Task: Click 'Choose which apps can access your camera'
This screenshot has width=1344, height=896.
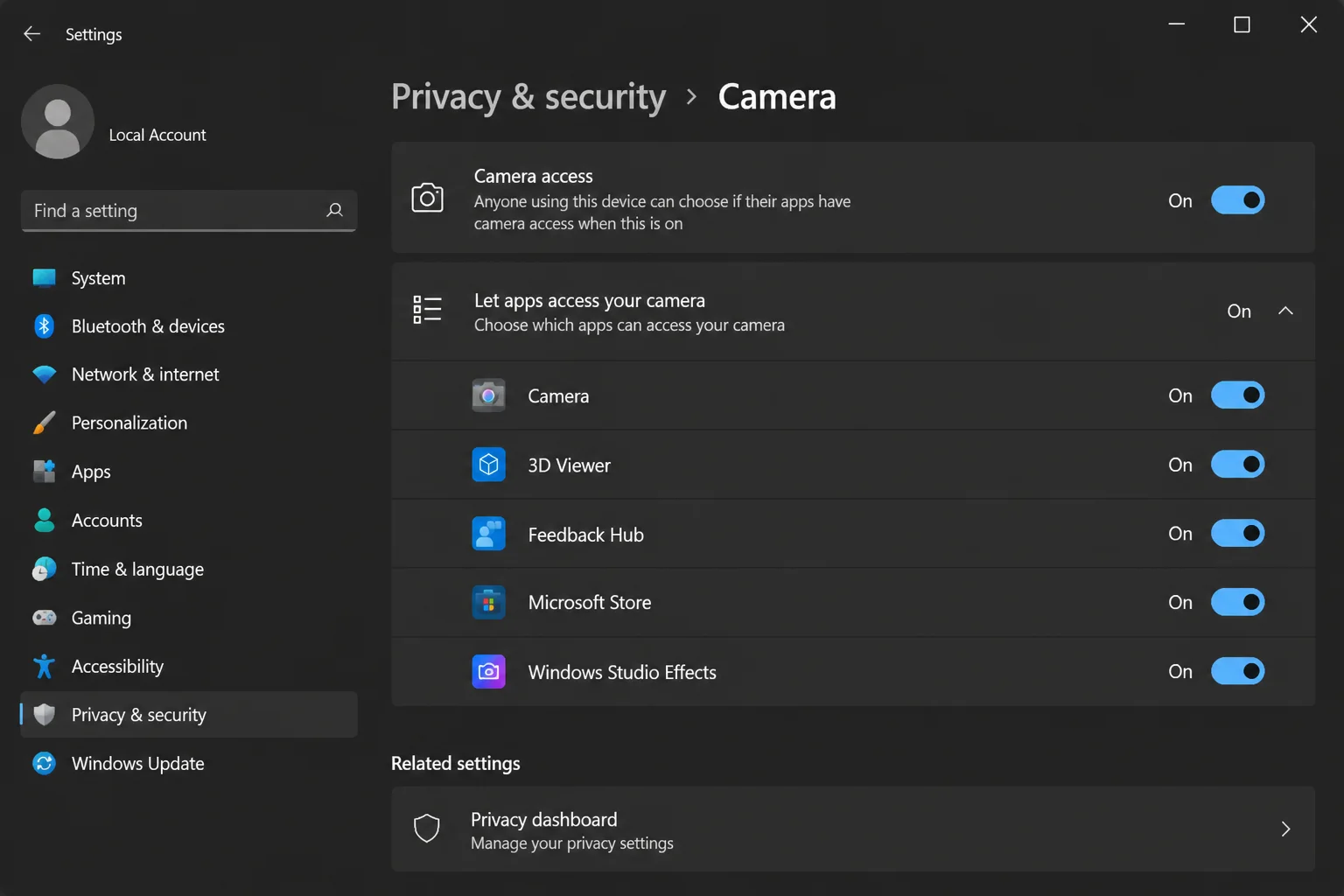Action: (629, 325)
